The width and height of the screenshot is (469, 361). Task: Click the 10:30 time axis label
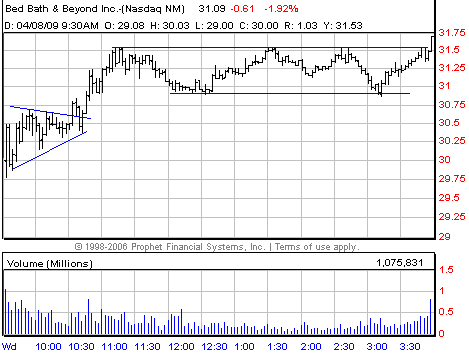click(81, 347)
